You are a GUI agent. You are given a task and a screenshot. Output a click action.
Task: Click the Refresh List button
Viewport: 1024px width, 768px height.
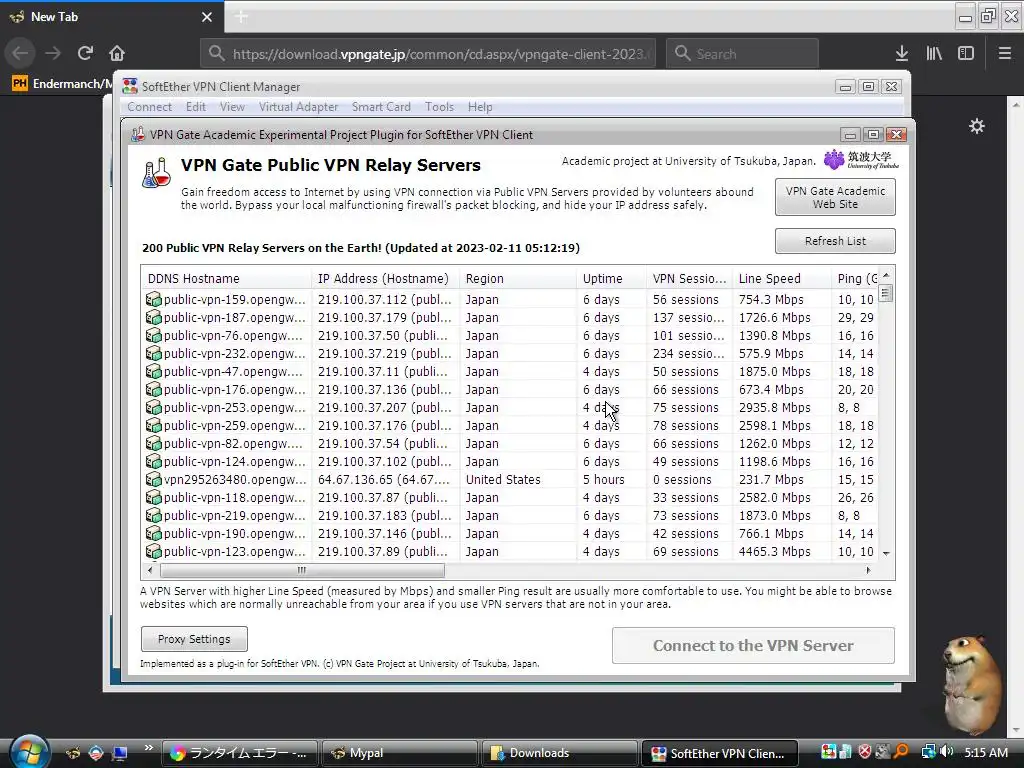click(x=835, y=241)
